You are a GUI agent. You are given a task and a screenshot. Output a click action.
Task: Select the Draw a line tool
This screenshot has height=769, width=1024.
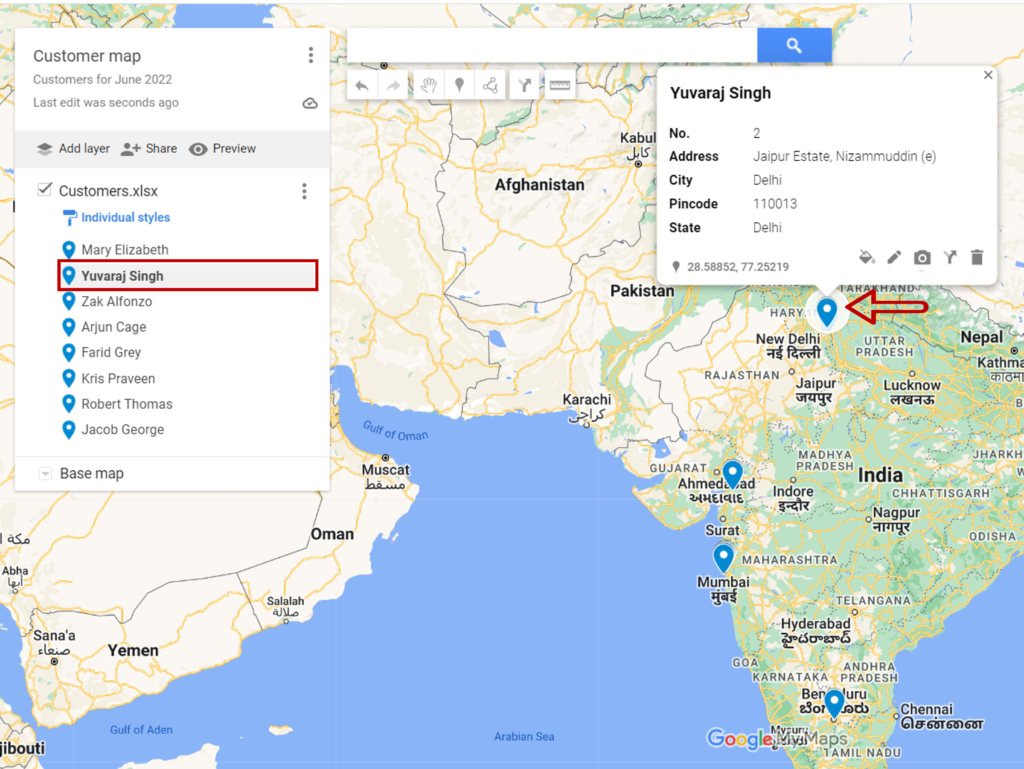[x=489, y=84]
